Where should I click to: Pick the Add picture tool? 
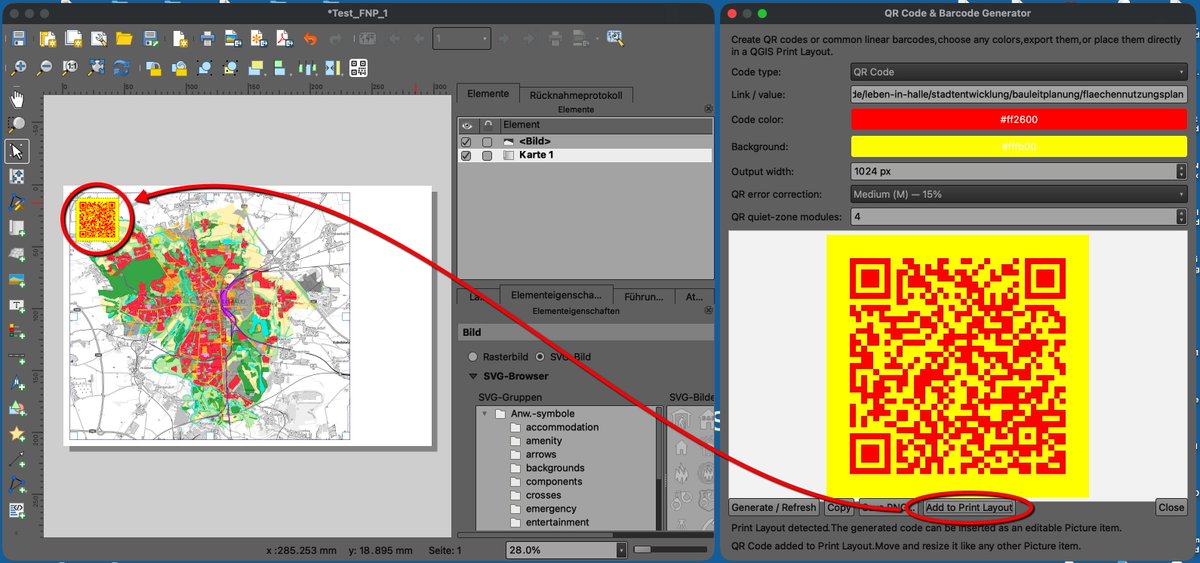17,279
